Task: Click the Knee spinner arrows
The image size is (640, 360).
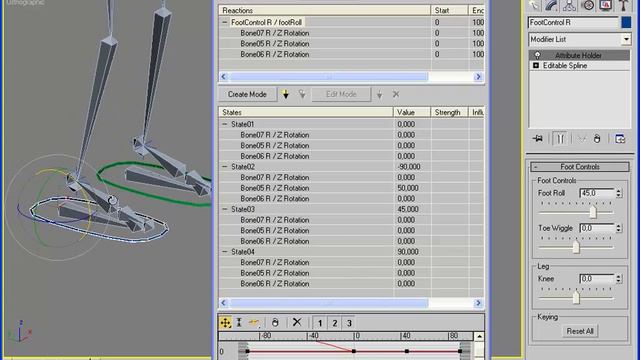Action: tap(619, 279)
